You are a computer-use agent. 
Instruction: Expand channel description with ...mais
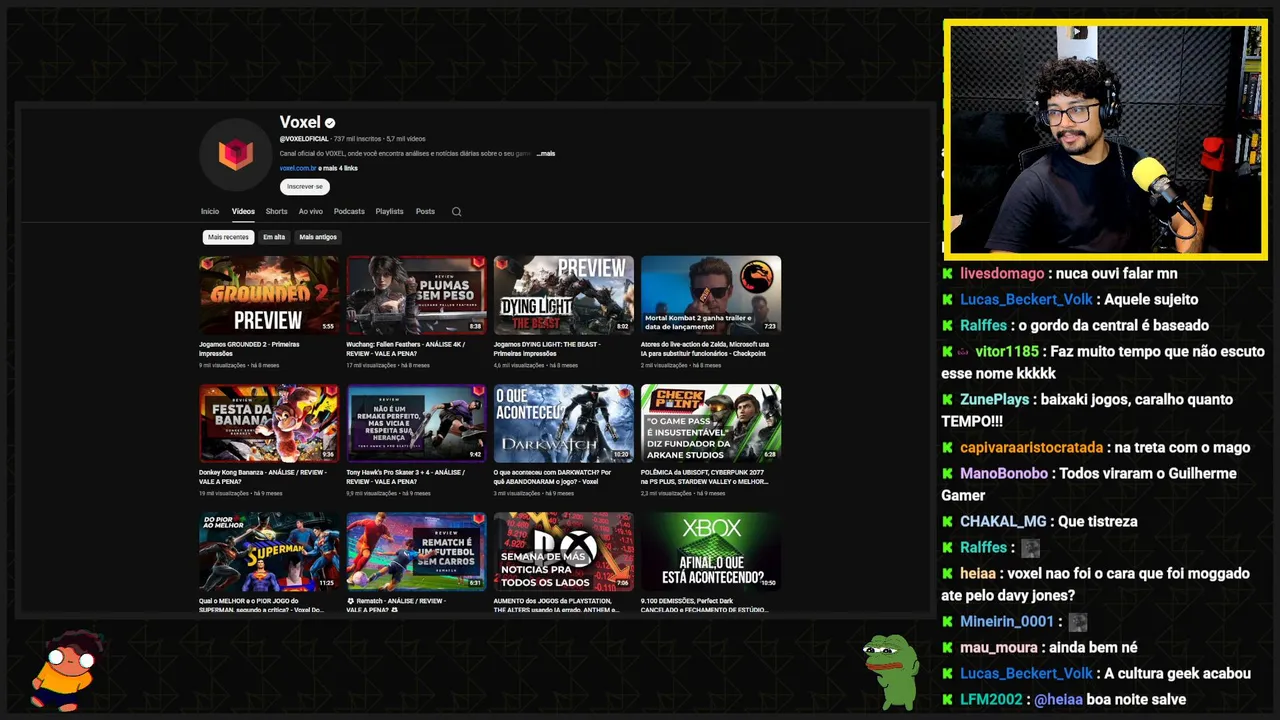click(x=546, y=154)
